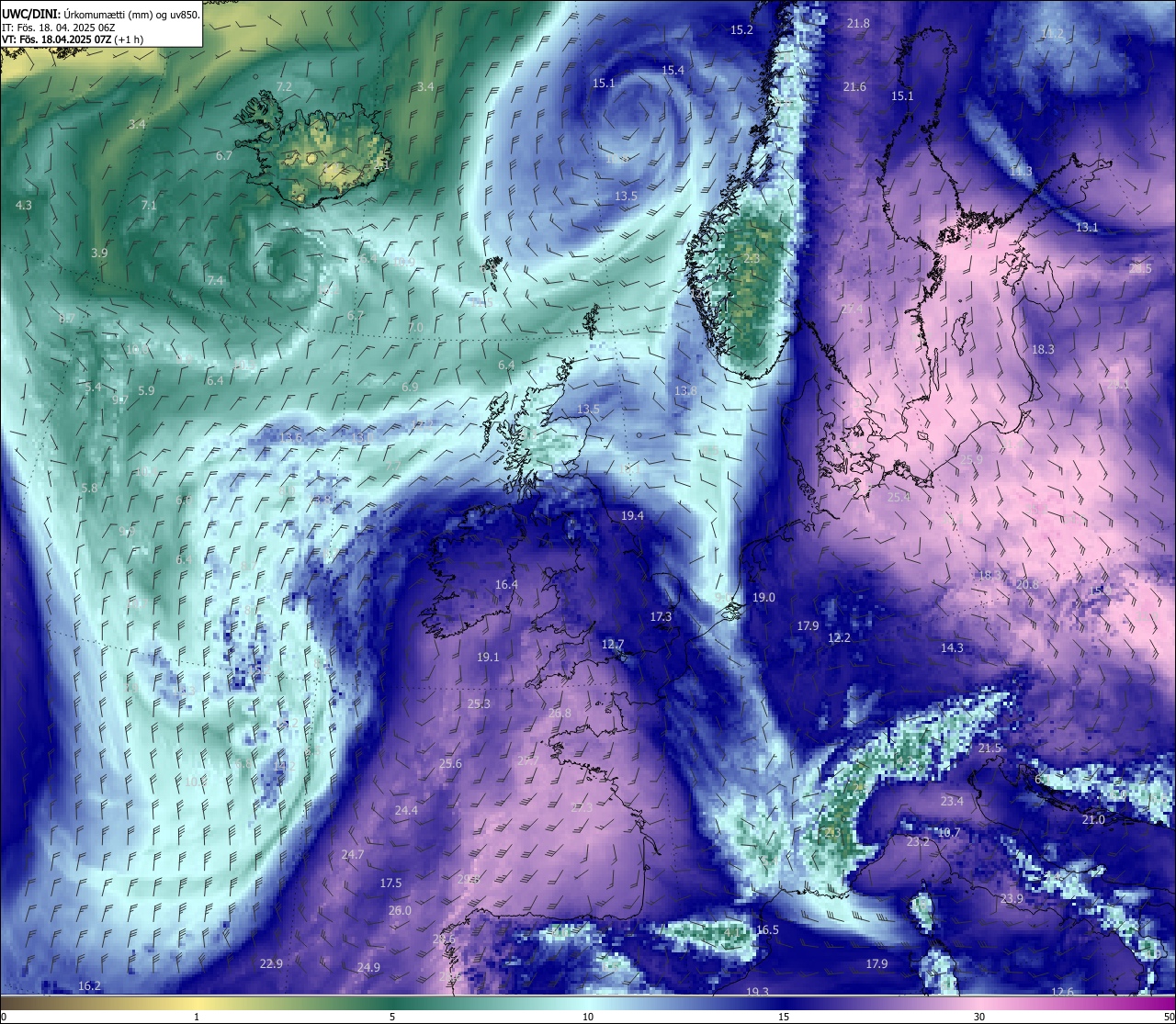Screen dimensions: 1176x1024
Task: Click the map value "25.3"
Action: (479, 704)
